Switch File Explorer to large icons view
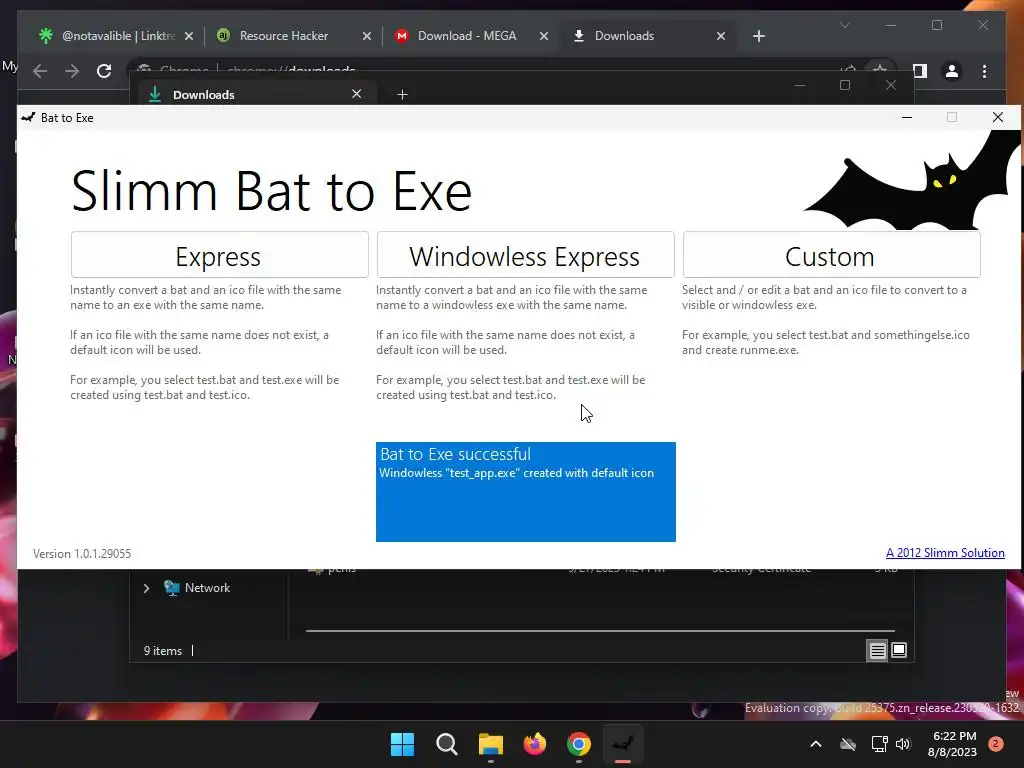 tap(899, 650)
